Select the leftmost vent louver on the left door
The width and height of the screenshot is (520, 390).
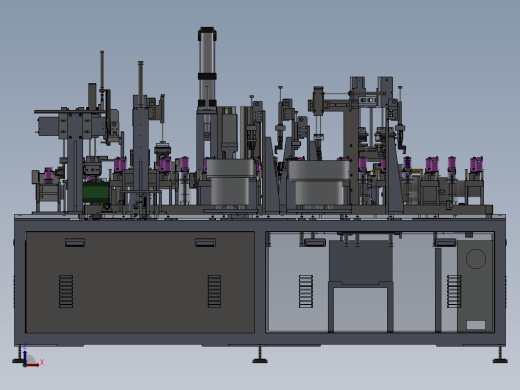point(66,291)
